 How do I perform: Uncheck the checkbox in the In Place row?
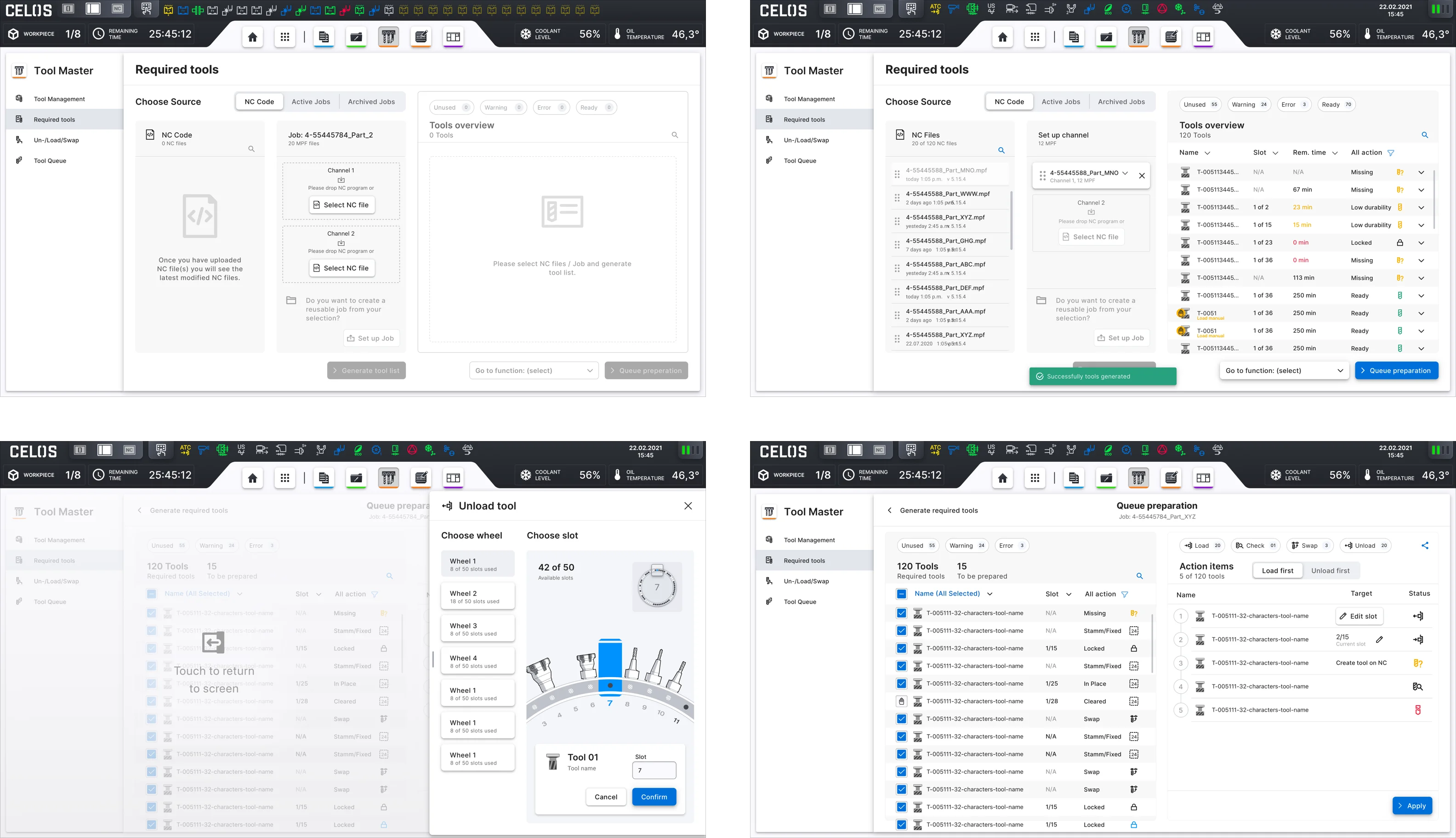point(902,684)
